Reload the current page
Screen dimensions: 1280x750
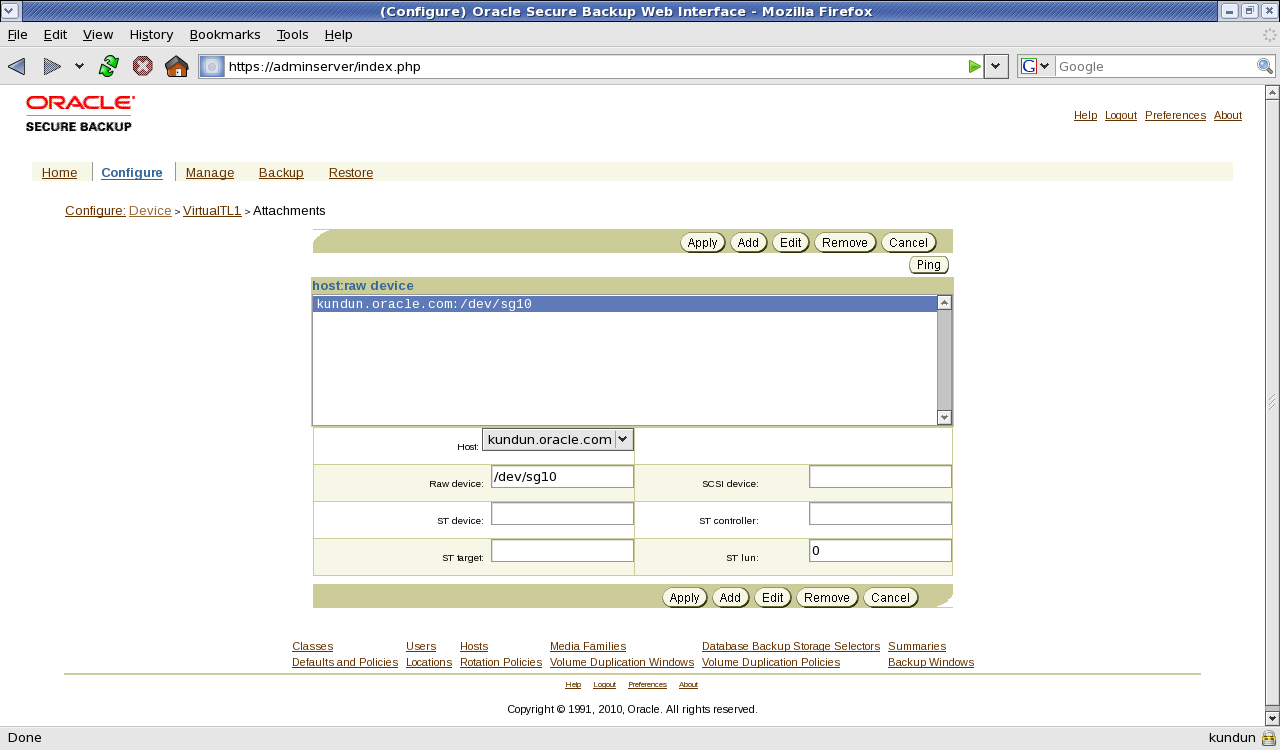pyautogui.click(x=108, y=66)
